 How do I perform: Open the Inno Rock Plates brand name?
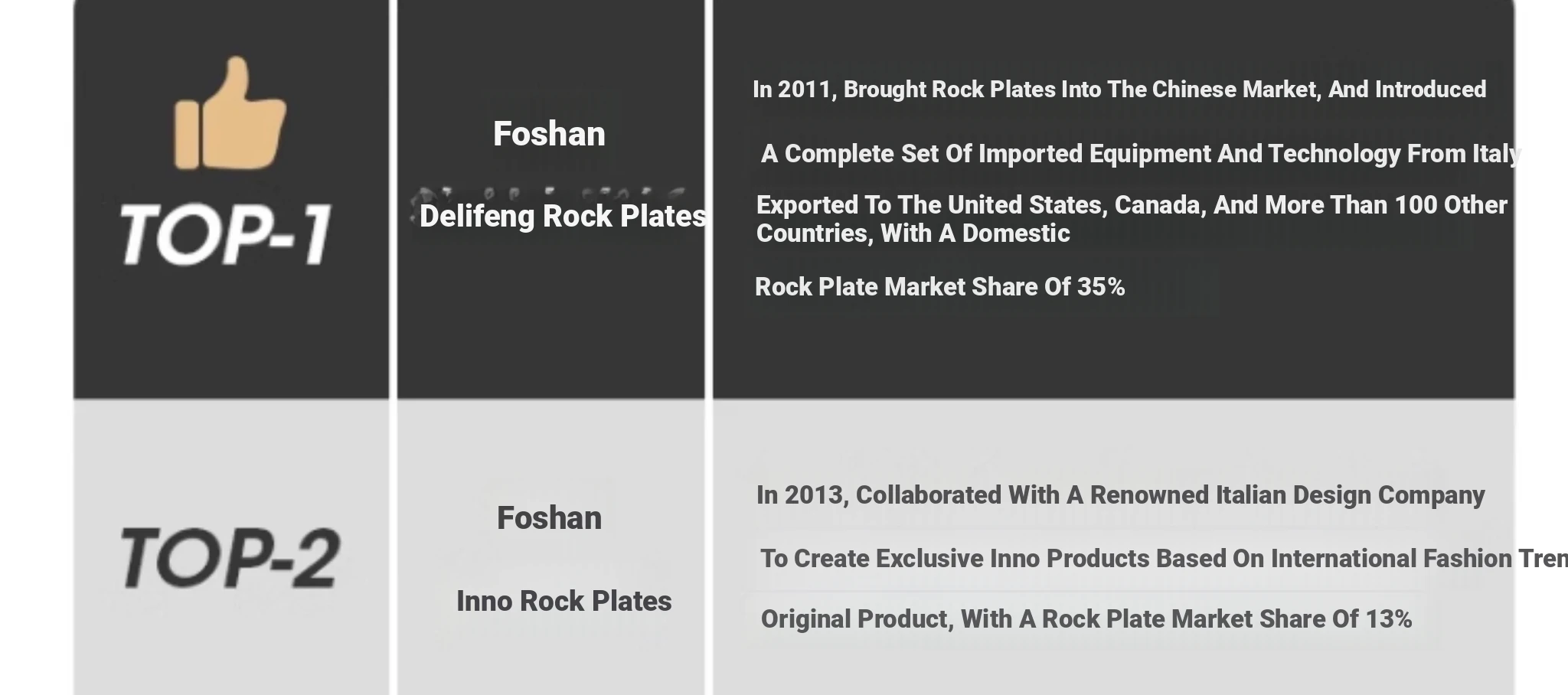tap(563, 601)
